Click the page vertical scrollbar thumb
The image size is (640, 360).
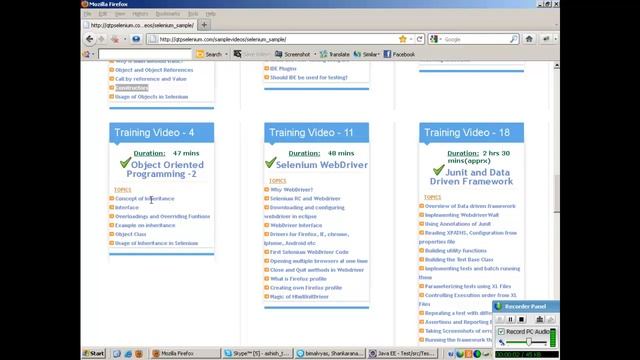(556, 194)
